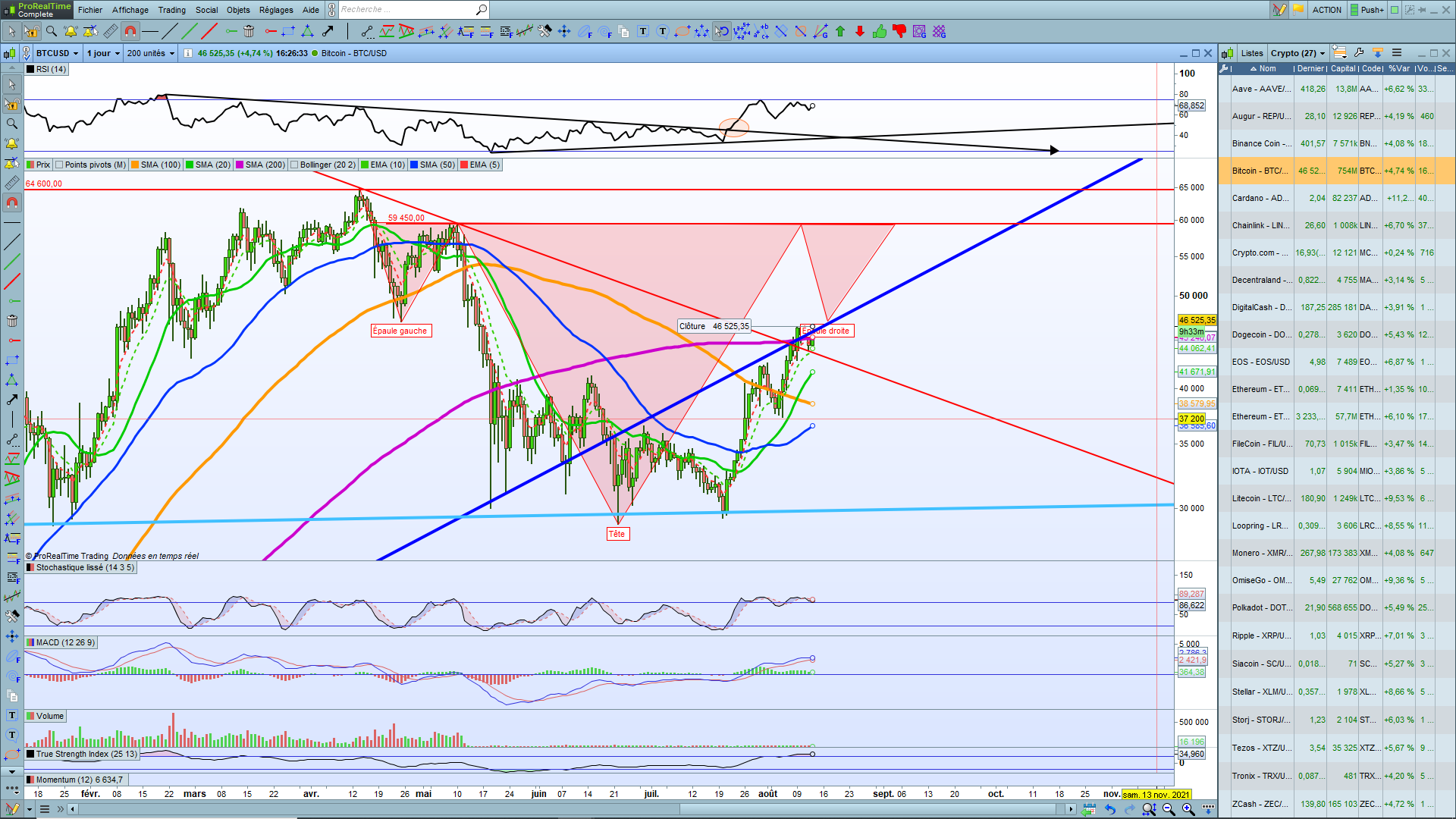Select the magnet snap tool in toolbar
The height and width of the screenshot is (819, 1456).
coord(130,32)
